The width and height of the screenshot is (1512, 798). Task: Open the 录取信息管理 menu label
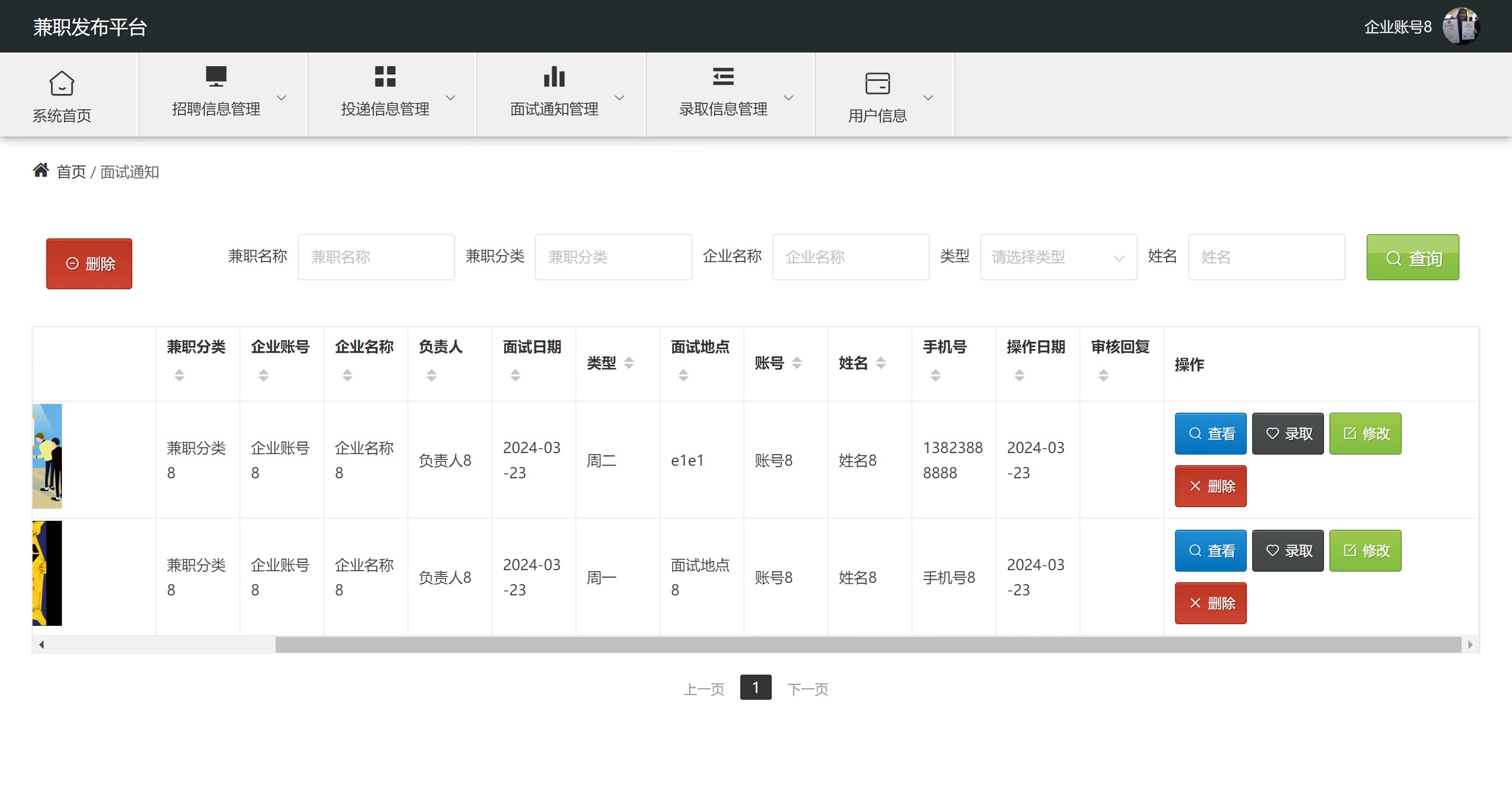[723, 109]
